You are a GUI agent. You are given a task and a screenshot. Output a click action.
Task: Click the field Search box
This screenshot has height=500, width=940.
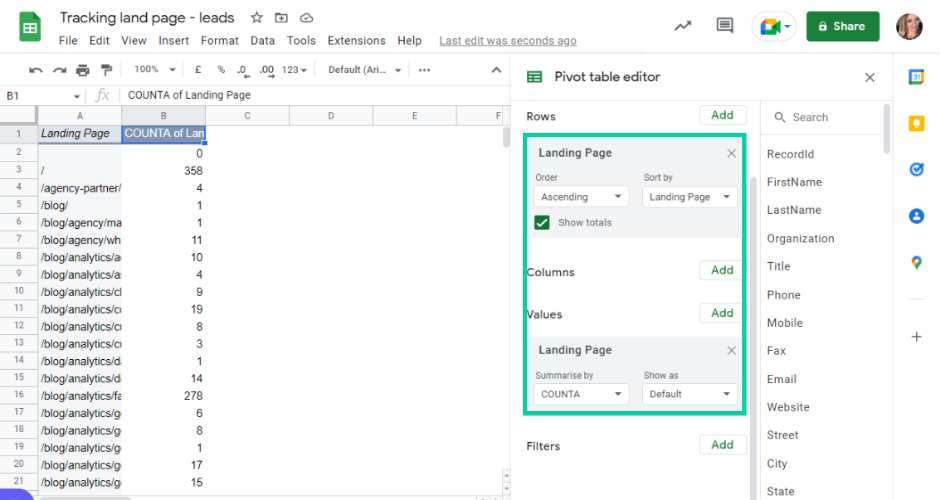pos(825,117)
